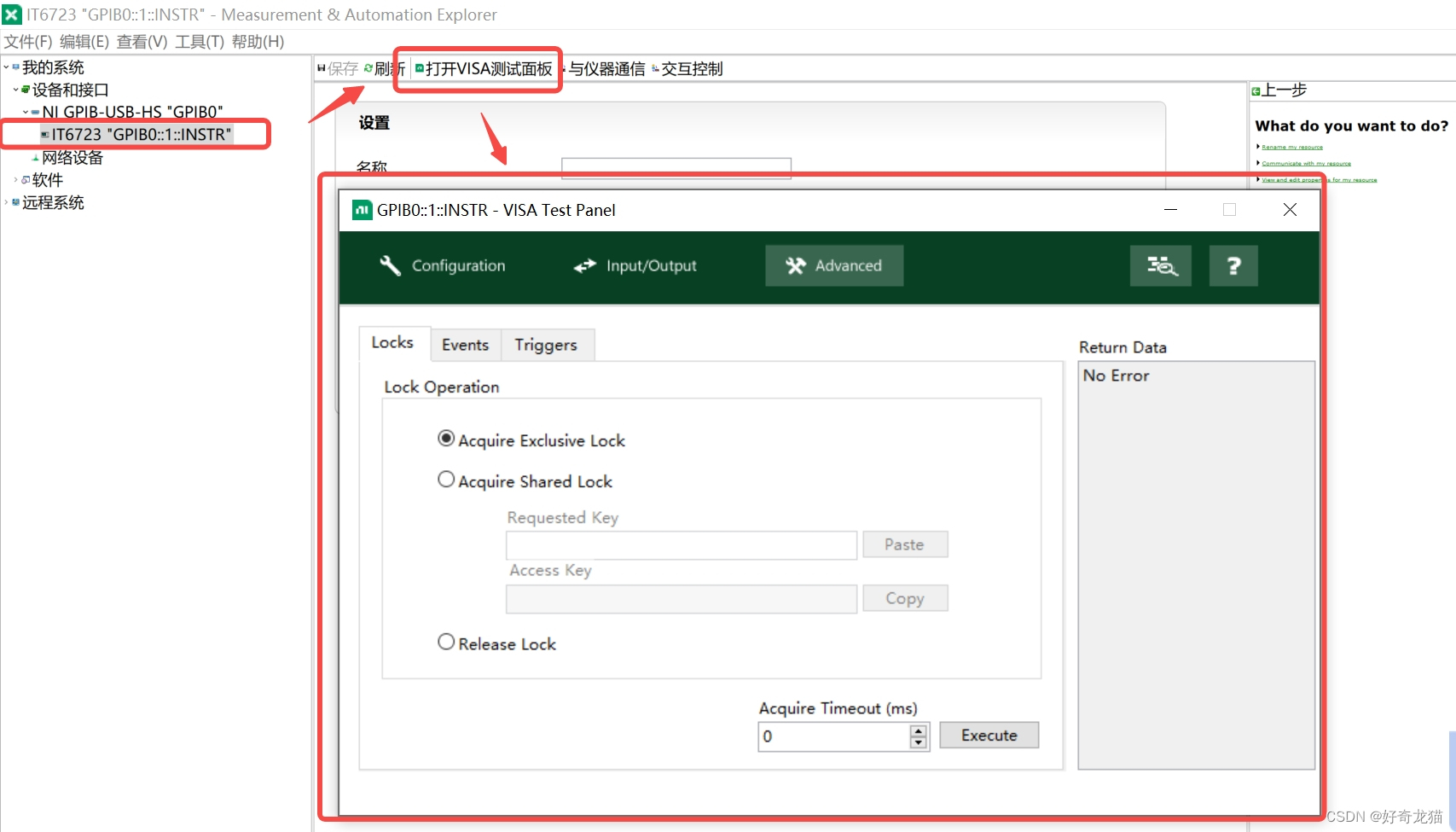
Task: Switch to the Locks tab
Action: (x=393, y=343)
